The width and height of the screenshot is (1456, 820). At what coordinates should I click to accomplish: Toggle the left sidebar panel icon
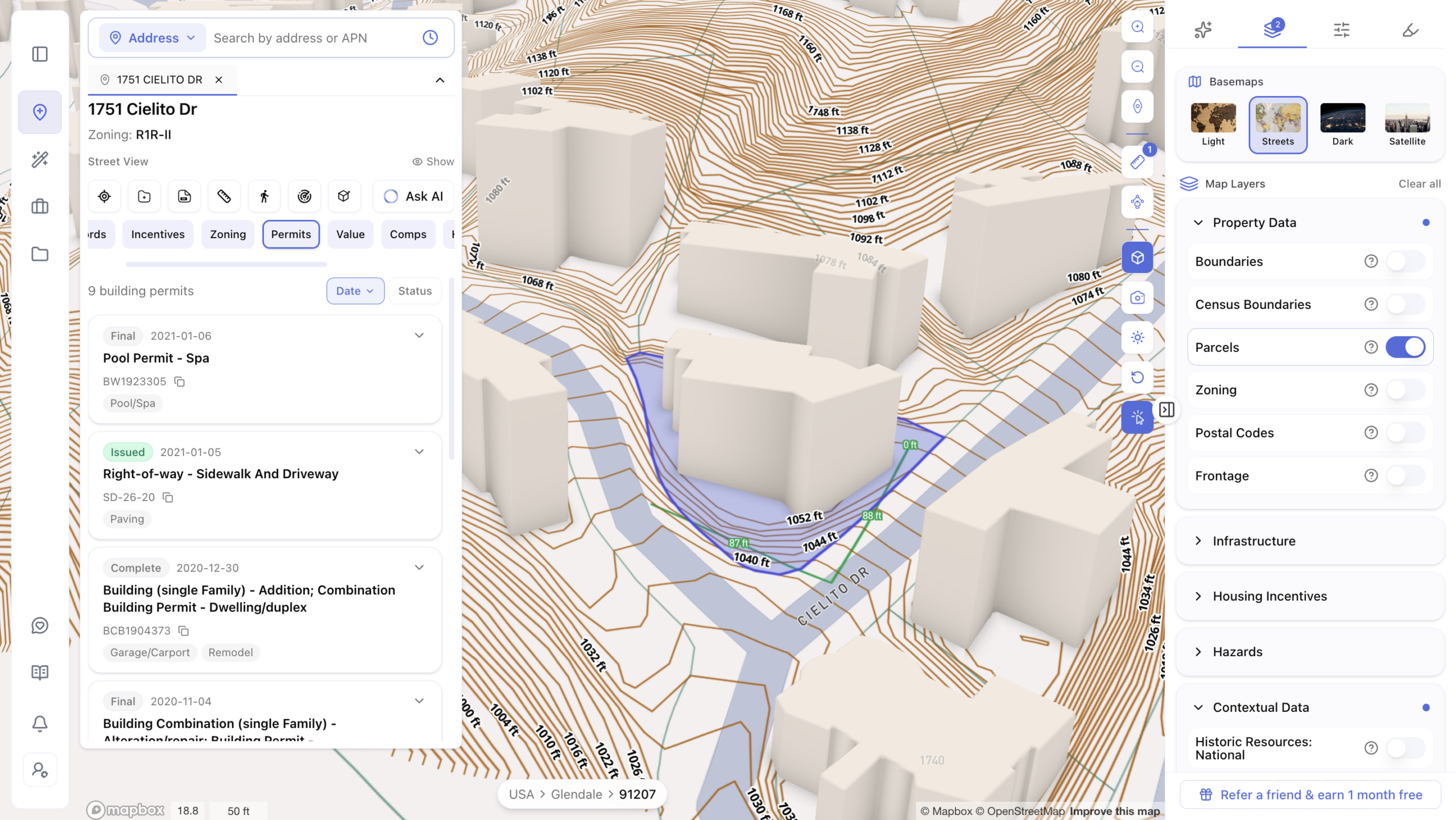tap(40, 54)
